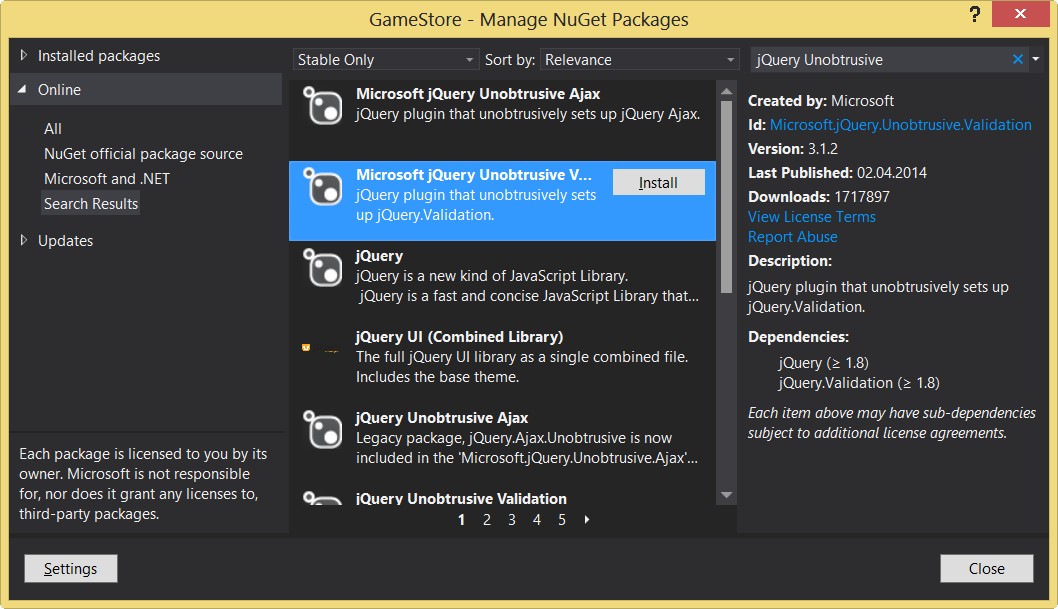Click the jQuery Unobtrusive Ajax legacy package icon
1058x609 pixels.
click(x=323, y=430)
